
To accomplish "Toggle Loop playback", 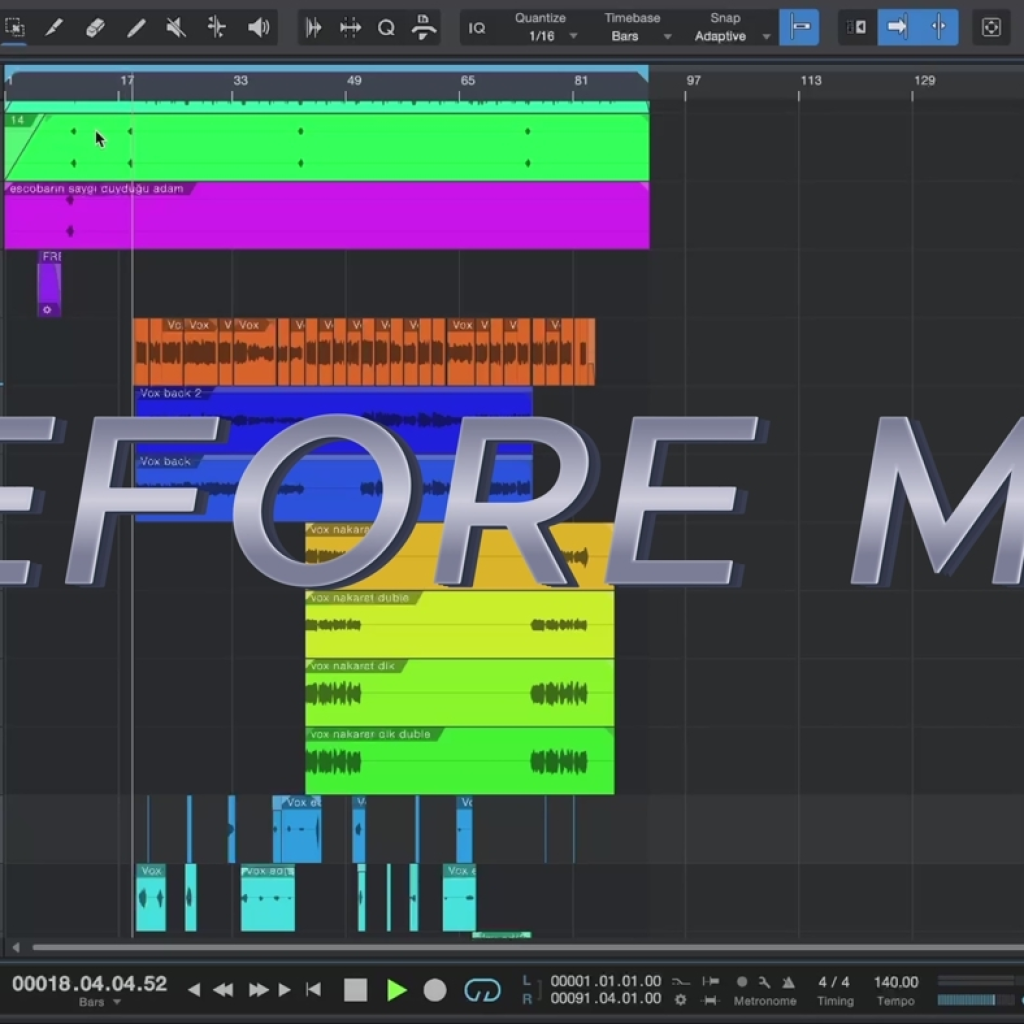I will tap(483, 990).
